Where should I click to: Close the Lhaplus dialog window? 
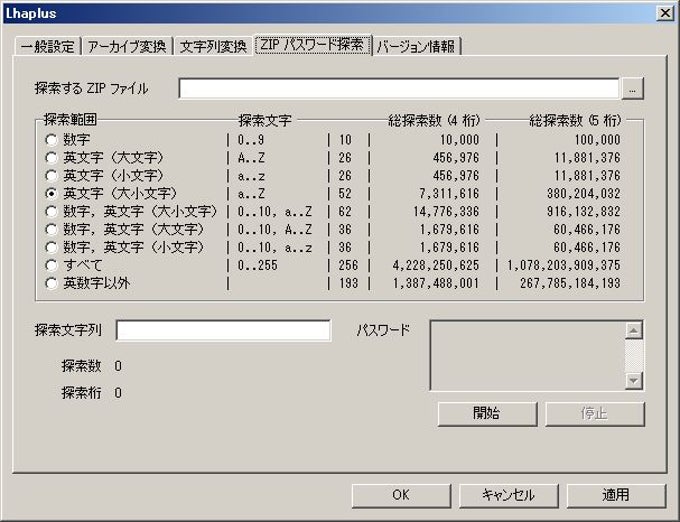click(x=665, y=13)
